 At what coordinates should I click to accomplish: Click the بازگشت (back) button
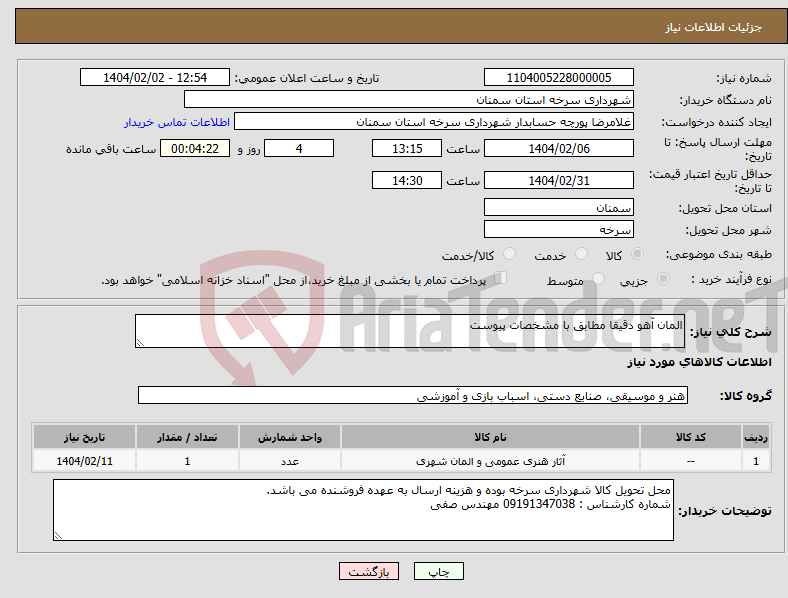369,571
